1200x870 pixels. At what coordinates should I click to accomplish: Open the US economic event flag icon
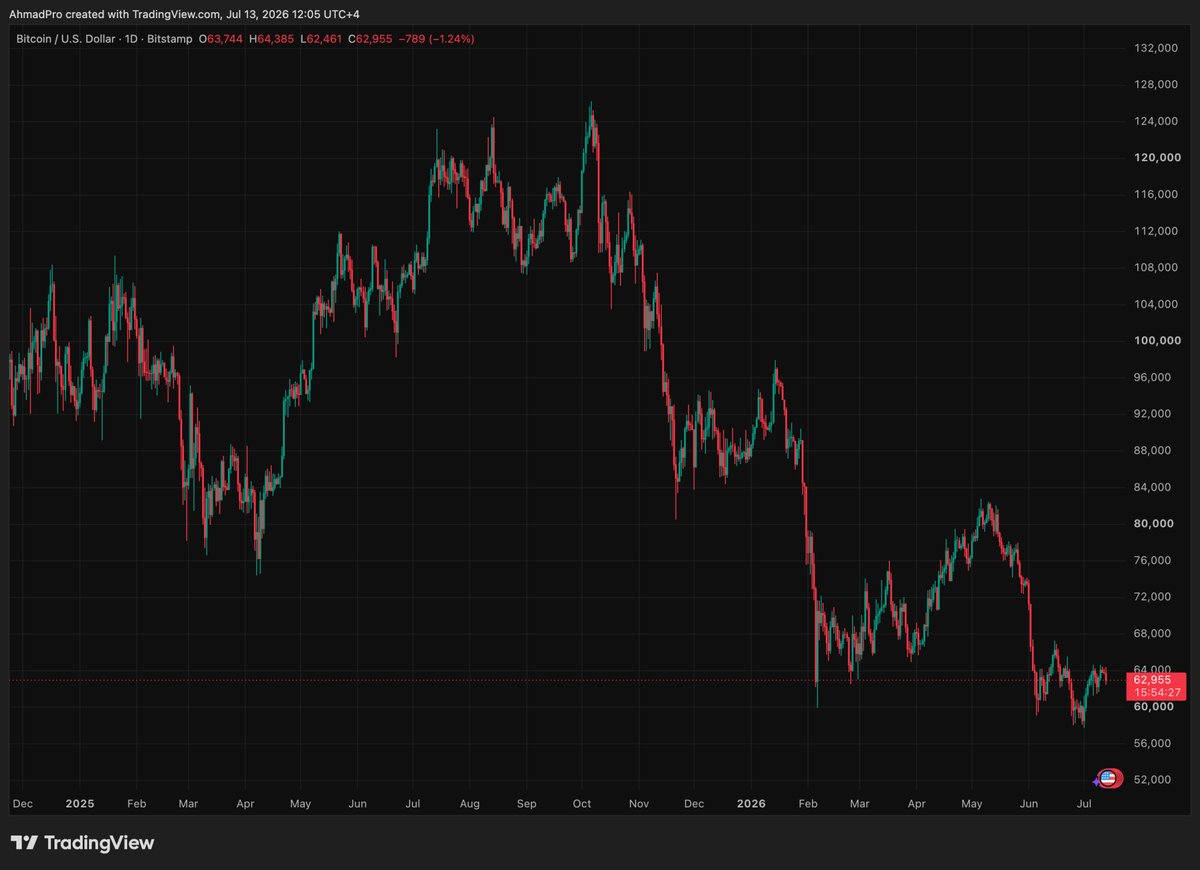(x=1108, y=777)
